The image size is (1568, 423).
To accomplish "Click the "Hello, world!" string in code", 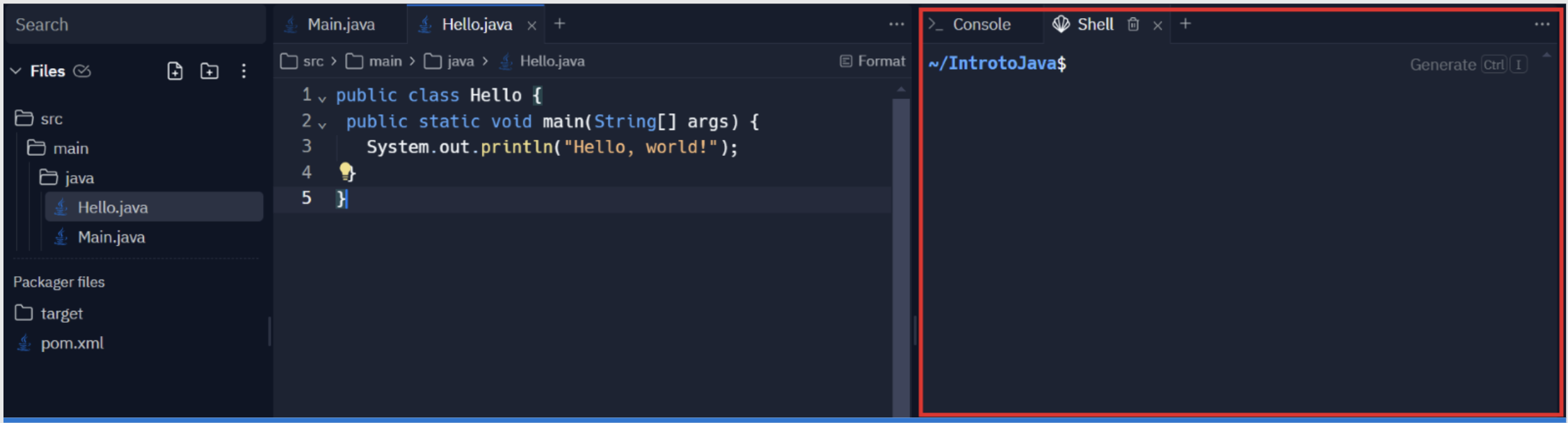I will click(x=640, y=147).
